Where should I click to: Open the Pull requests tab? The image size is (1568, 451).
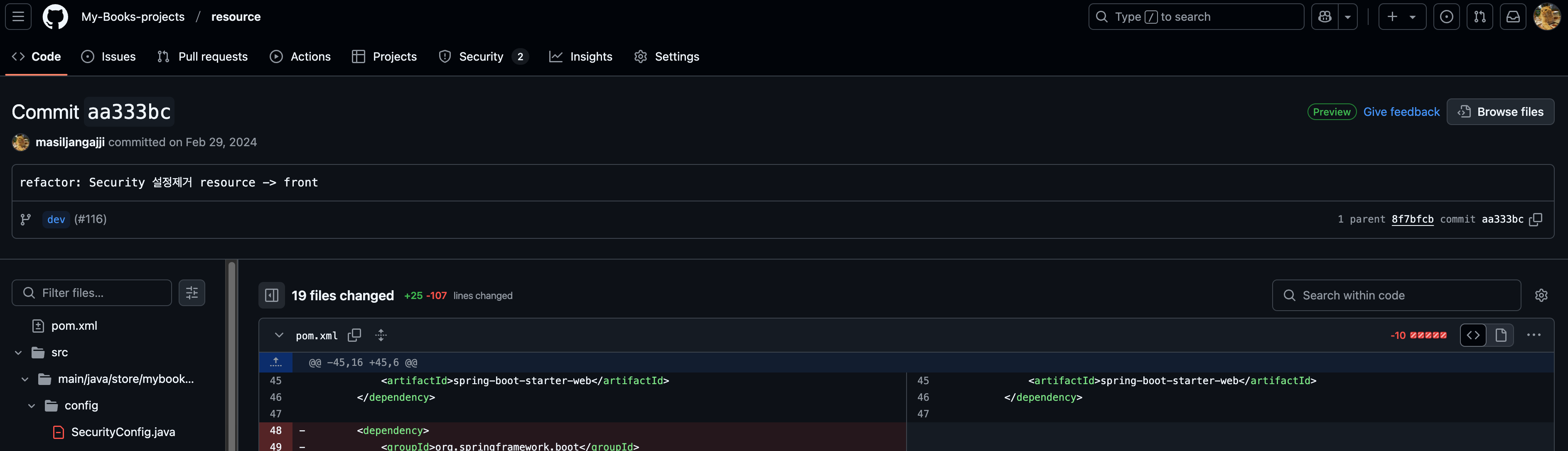(203, 56)
